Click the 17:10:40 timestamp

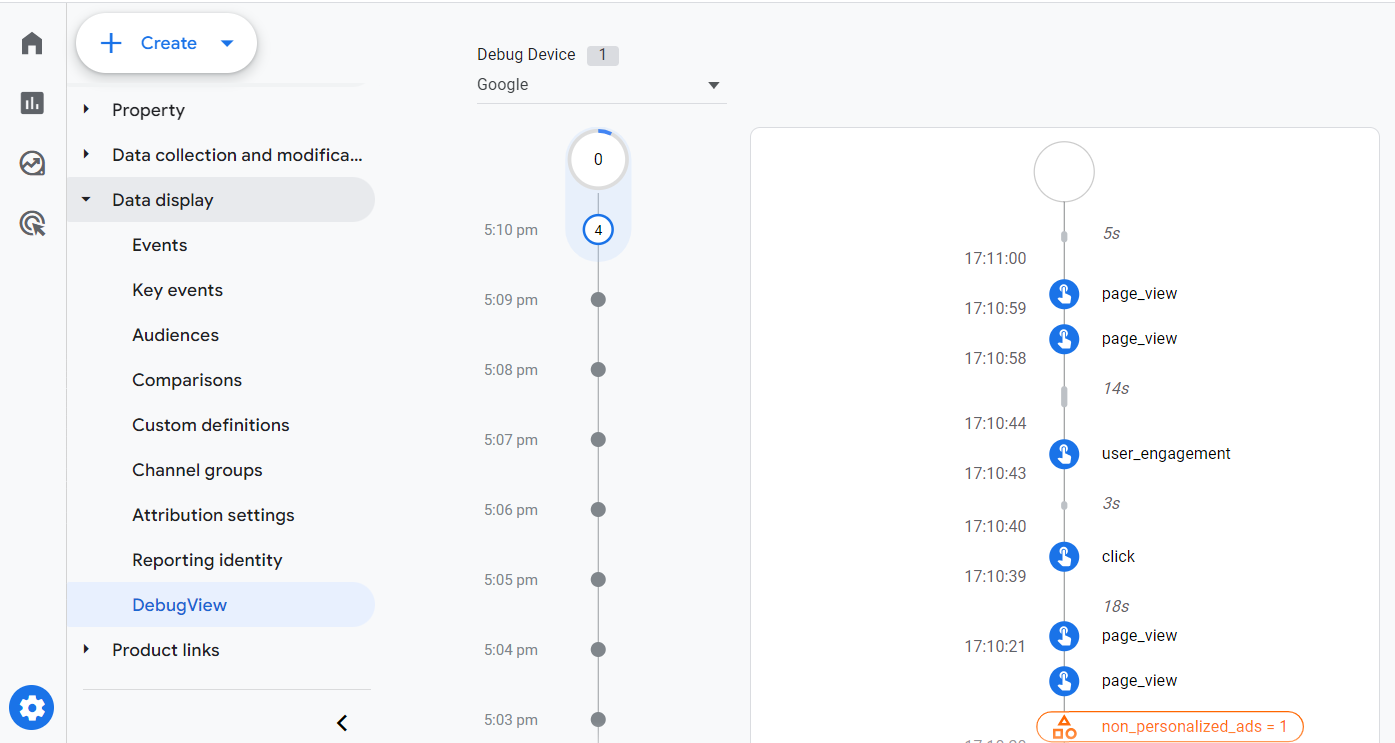point(995,527)
